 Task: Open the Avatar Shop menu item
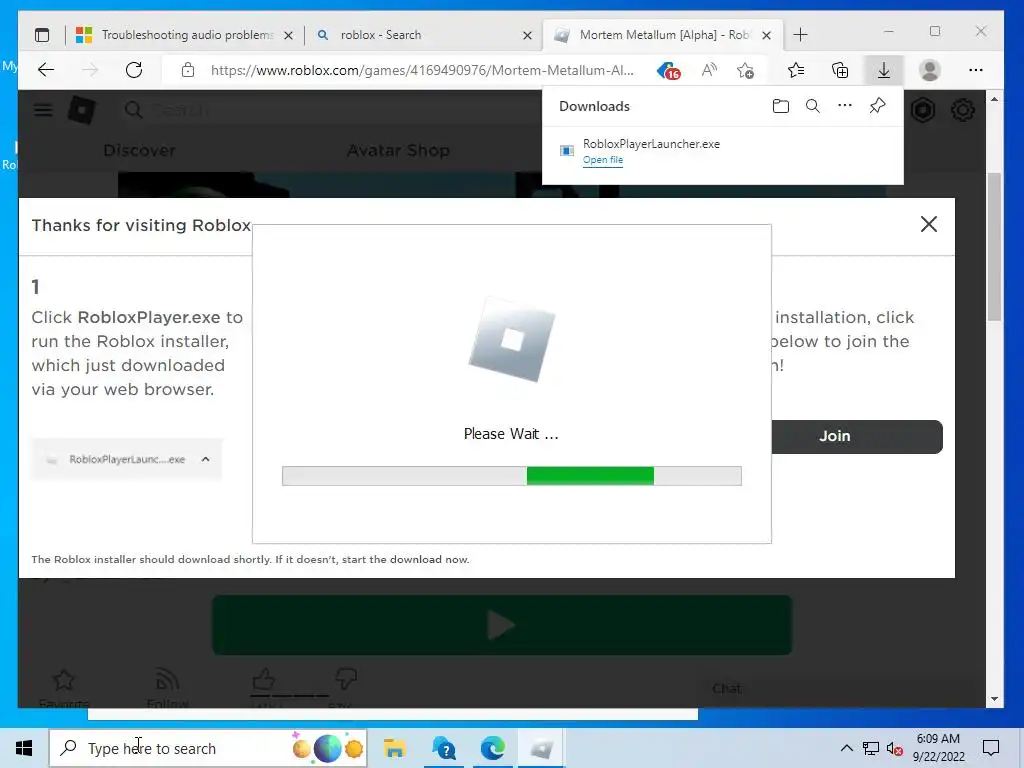[x=398, y=150]
